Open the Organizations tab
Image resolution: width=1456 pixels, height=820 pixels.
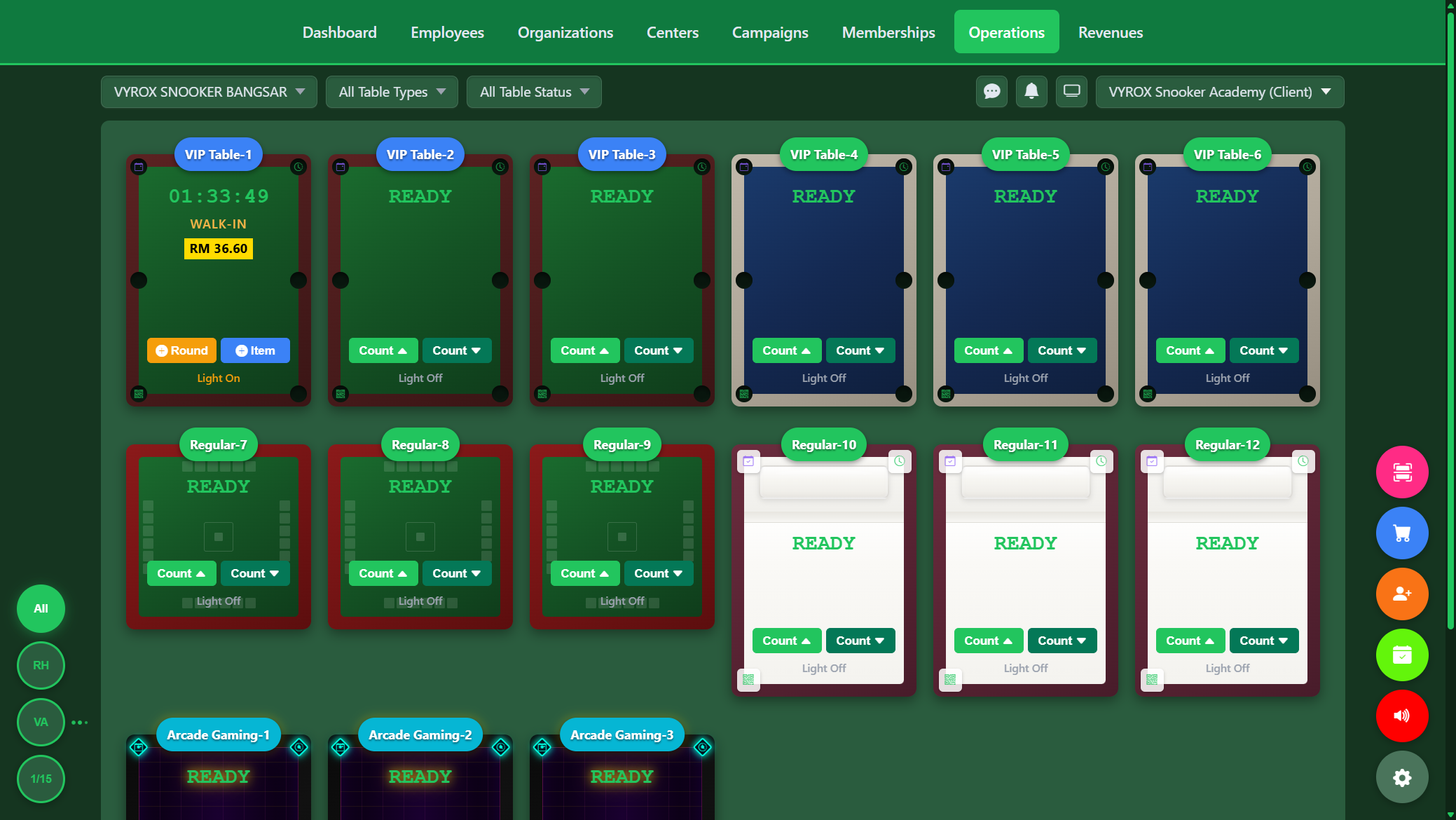click(x=565, y=32)
